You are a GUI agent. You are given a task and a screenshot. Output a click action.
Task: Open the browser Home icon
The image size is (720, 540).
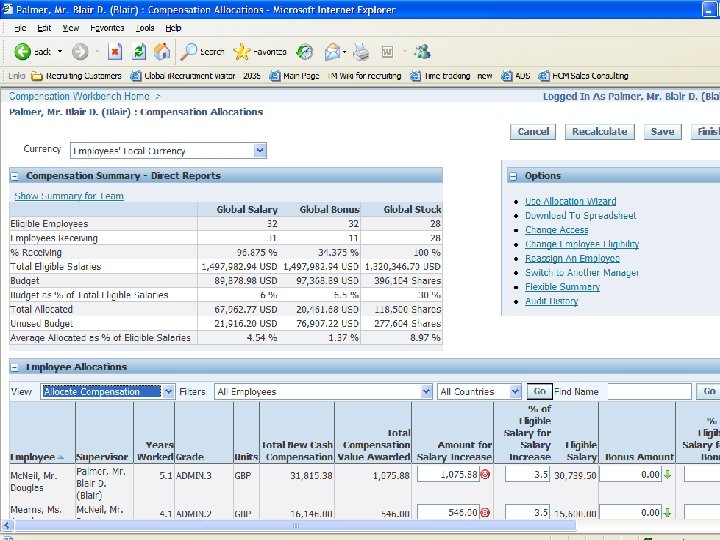[x=162, y=51]
